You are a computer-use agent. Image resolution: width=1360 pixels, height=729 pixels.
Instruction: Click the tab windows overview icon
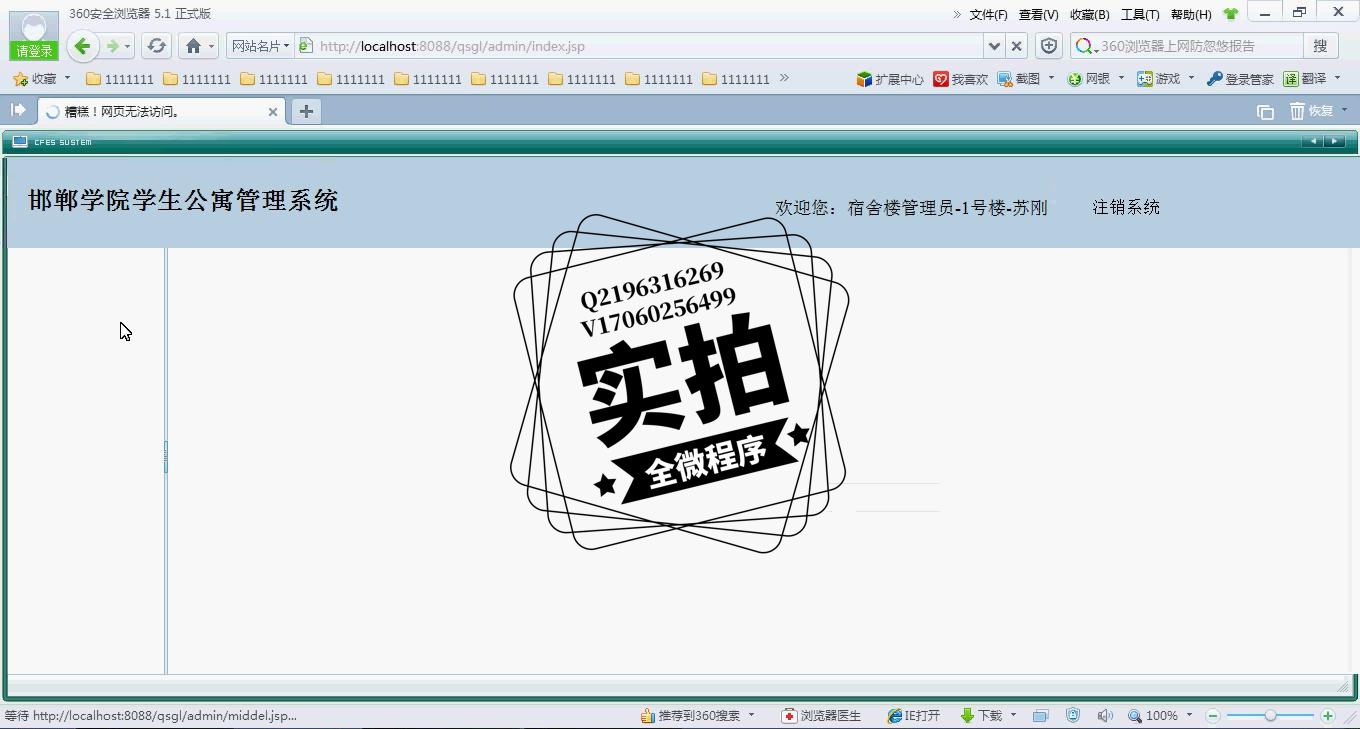point(1265,112)
